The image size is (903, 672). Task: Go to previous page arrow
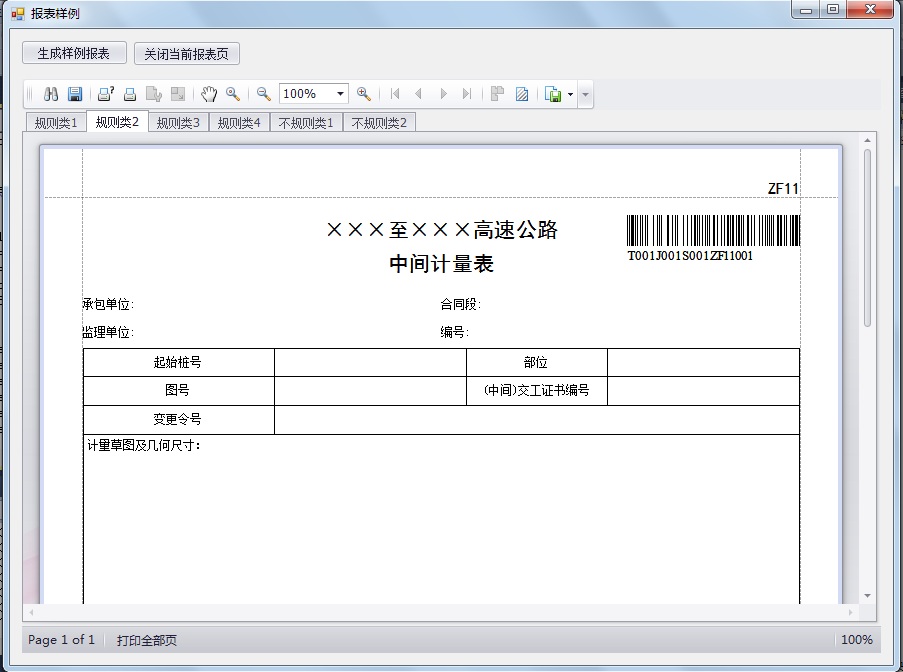pyautogui.click(x=419, y=94)
